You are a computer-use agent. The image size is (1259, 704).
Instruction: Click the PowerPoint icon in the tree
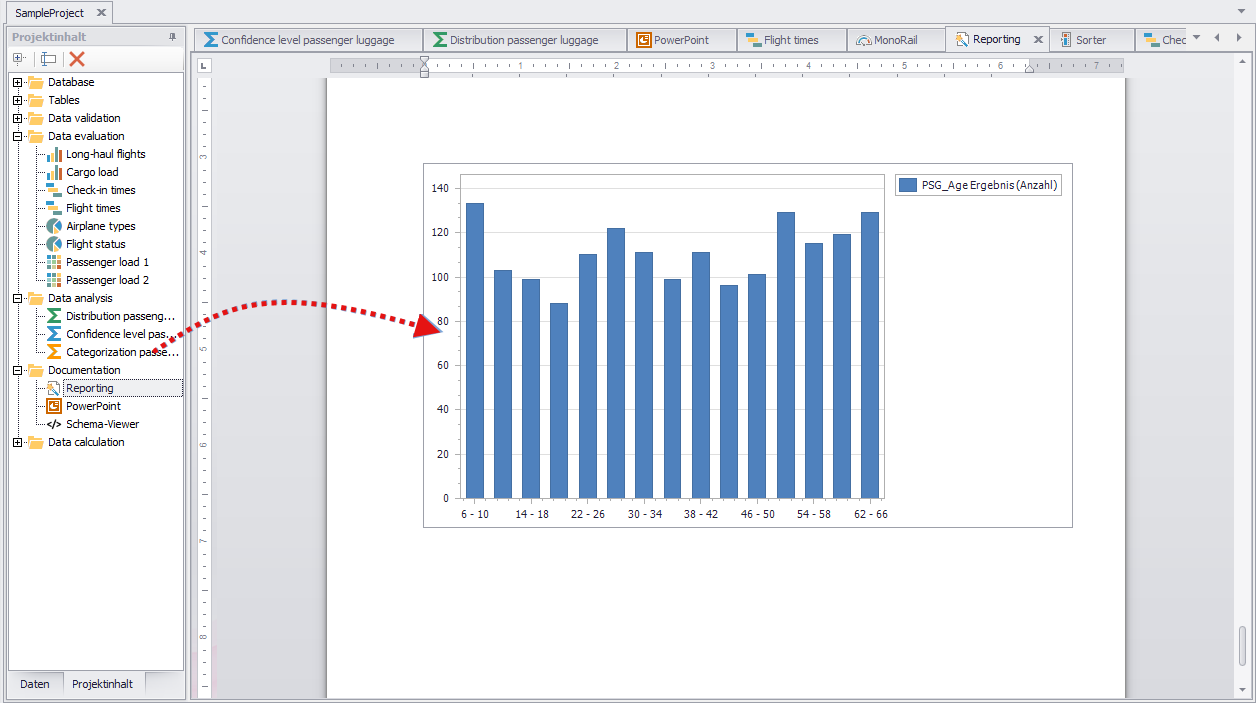pos(54,406)
